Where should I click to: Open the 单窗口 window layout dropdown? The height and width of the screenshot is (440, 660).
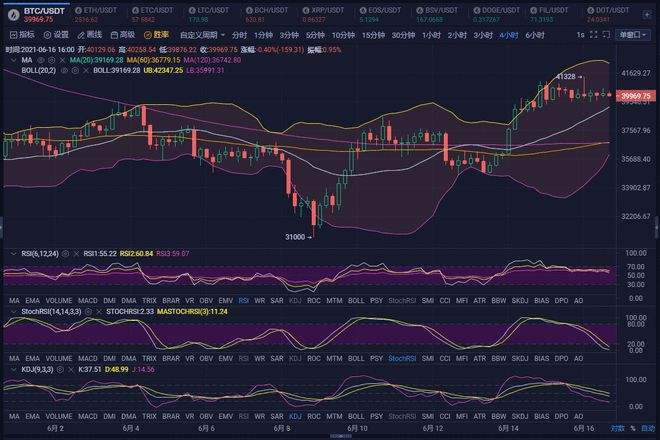(633, 35)
